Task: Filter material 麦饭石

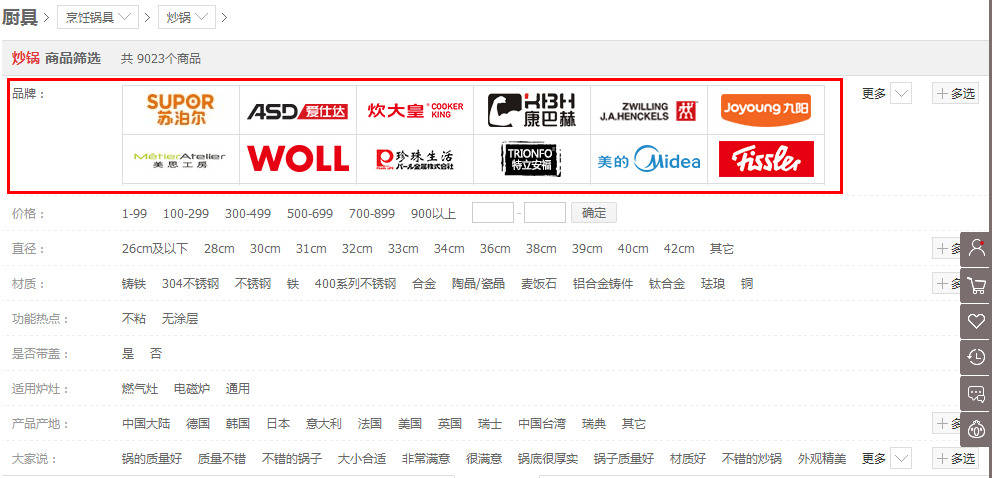Action: [x=539, y=284]
